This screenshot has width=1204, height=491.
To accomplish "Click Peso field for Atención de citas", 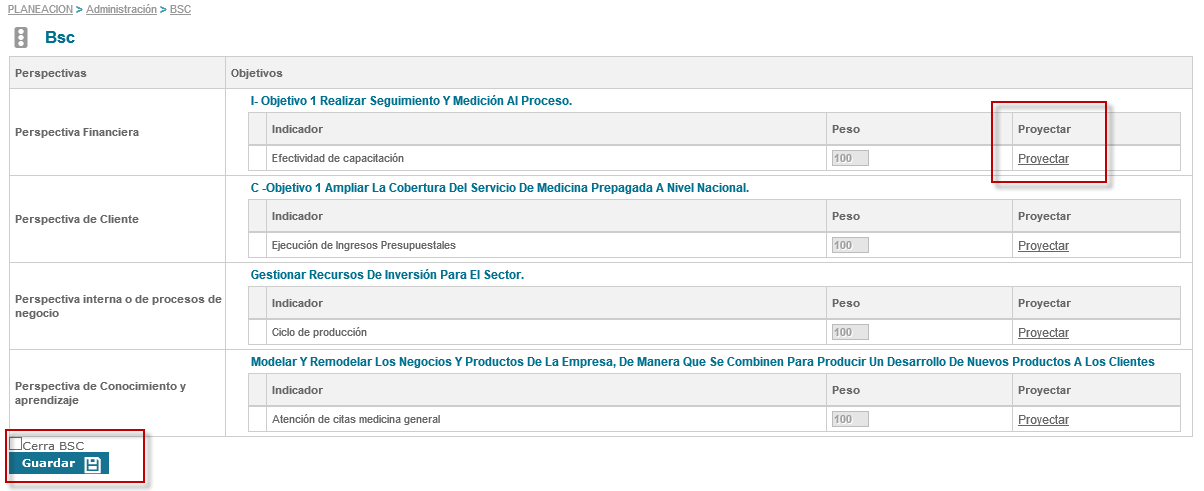I will (x=850, y=419).
